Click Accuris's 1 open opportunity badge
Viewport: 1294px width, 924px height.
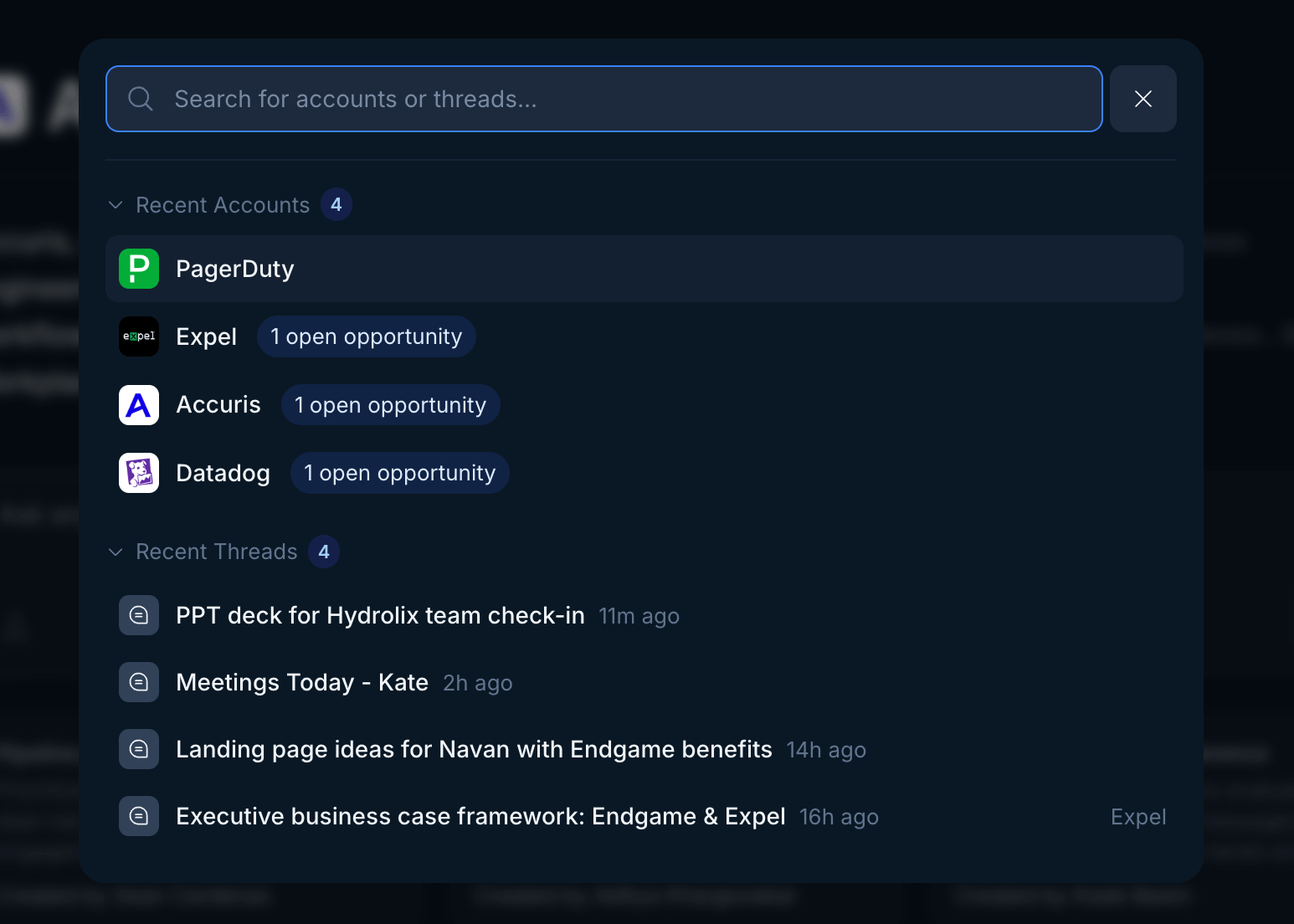(x=390, y=405)
